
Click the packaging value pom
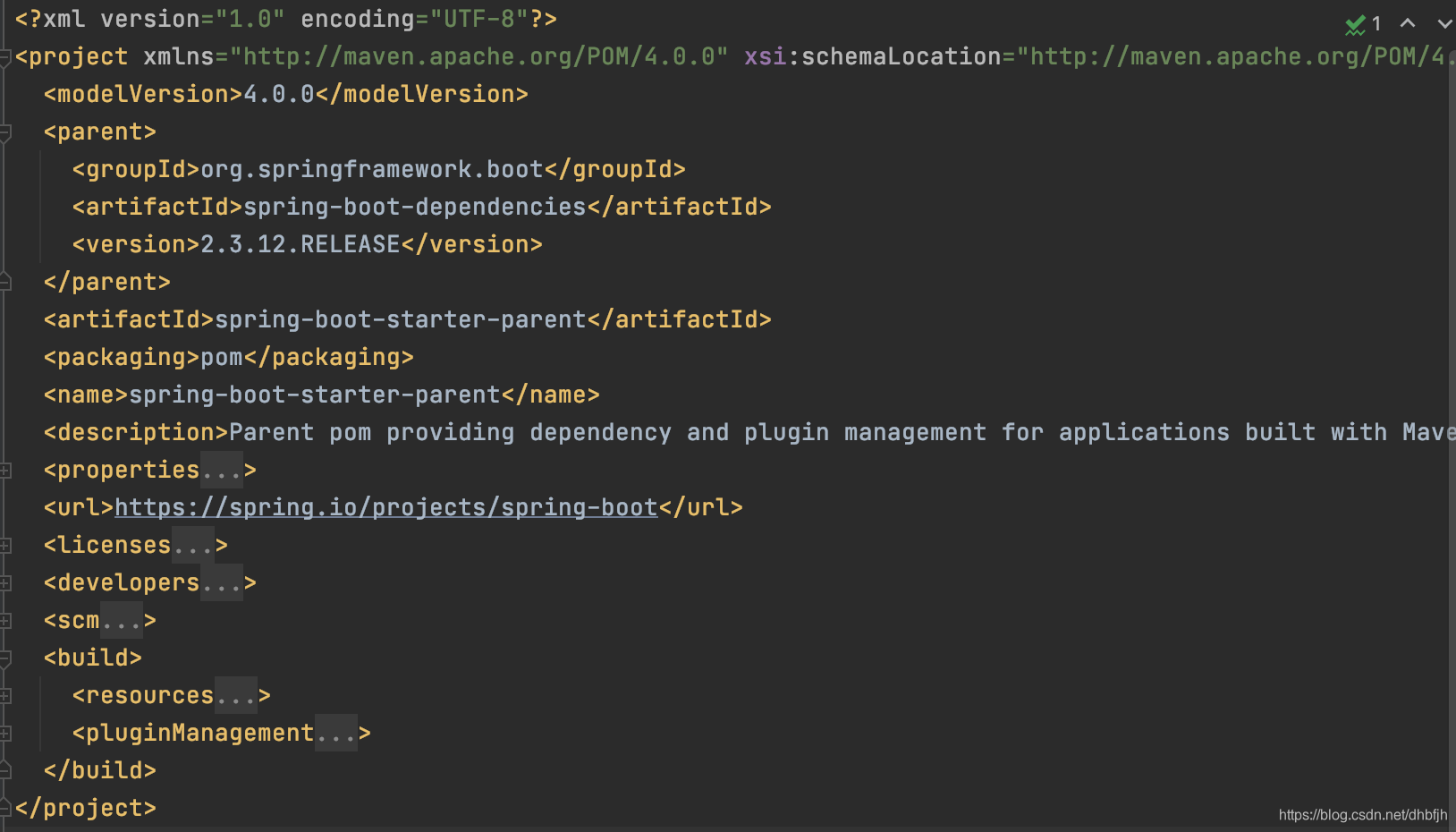click(222, 357)
